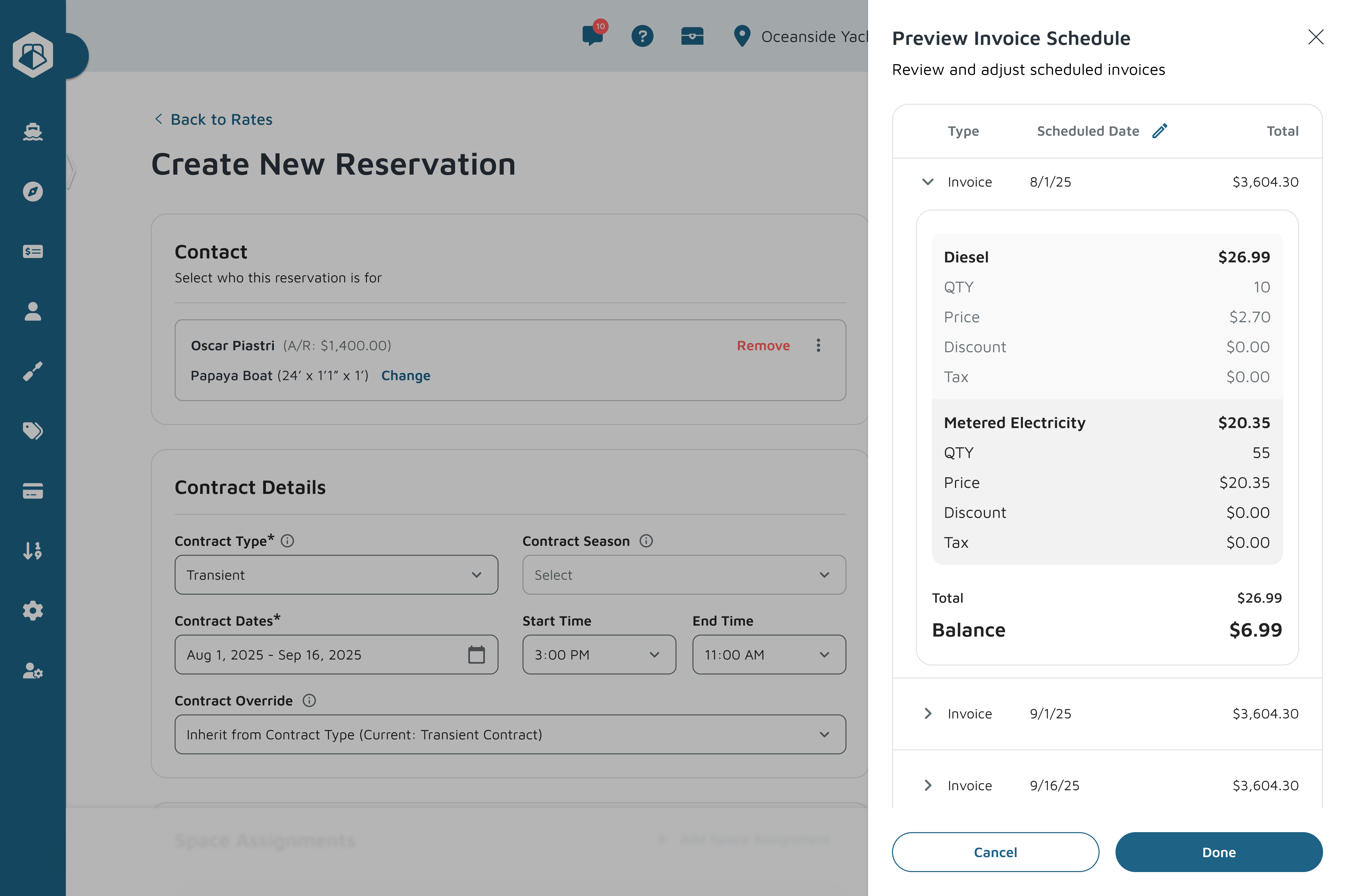Open the settings gear sidebar icon
This screenshot has width=1347, height=896.
coord(33,611)
